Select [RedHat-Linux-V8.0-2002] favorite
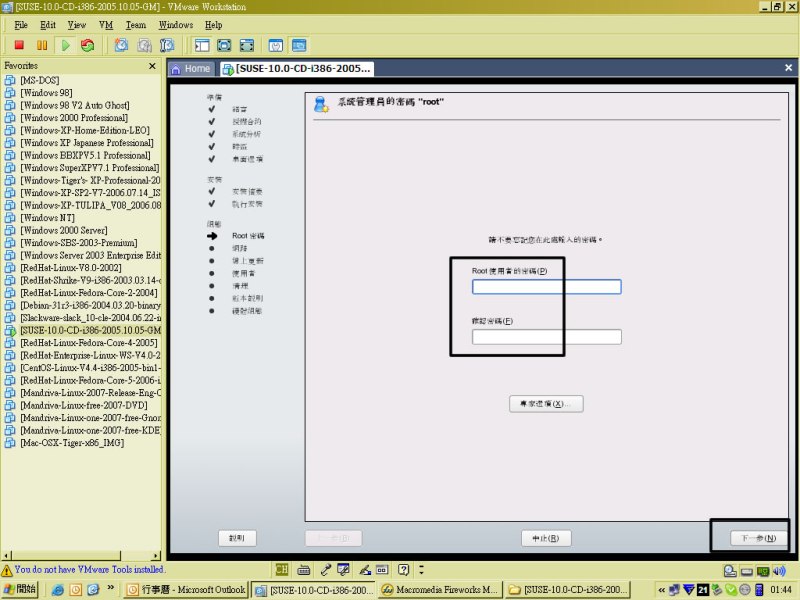 click(x=70, y=268)
